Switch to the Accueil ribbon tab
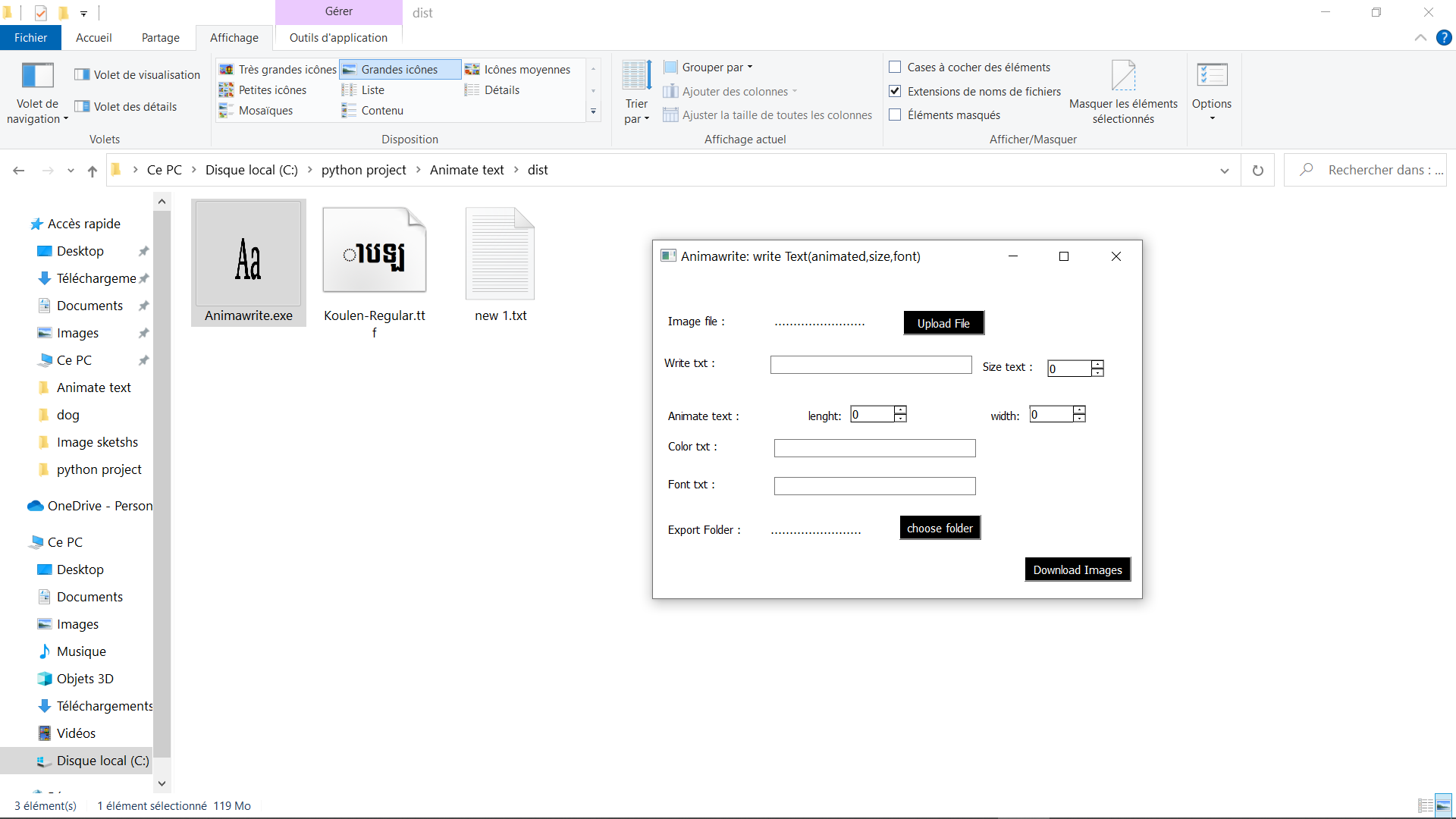The height and width of the screenshot is (819, 1456). [x=94, y=38]
